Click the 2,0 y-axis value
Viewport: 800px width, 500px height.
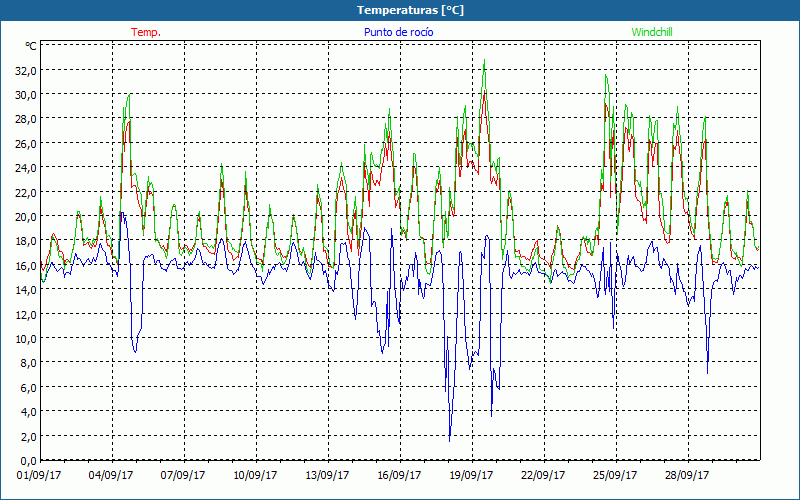coord(28,436)
